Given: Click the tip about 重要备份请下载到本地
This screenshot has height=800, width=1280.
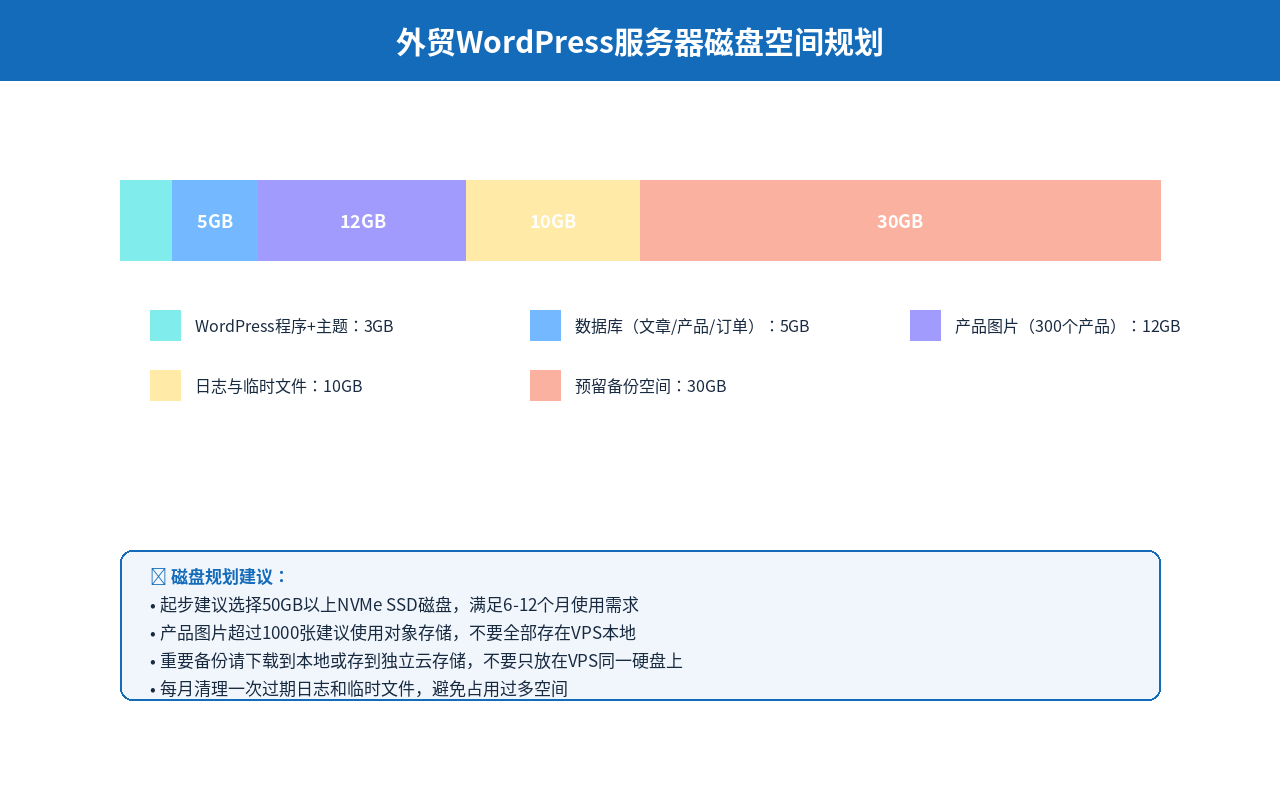Looking at the screenshot, I should (416, 660).
